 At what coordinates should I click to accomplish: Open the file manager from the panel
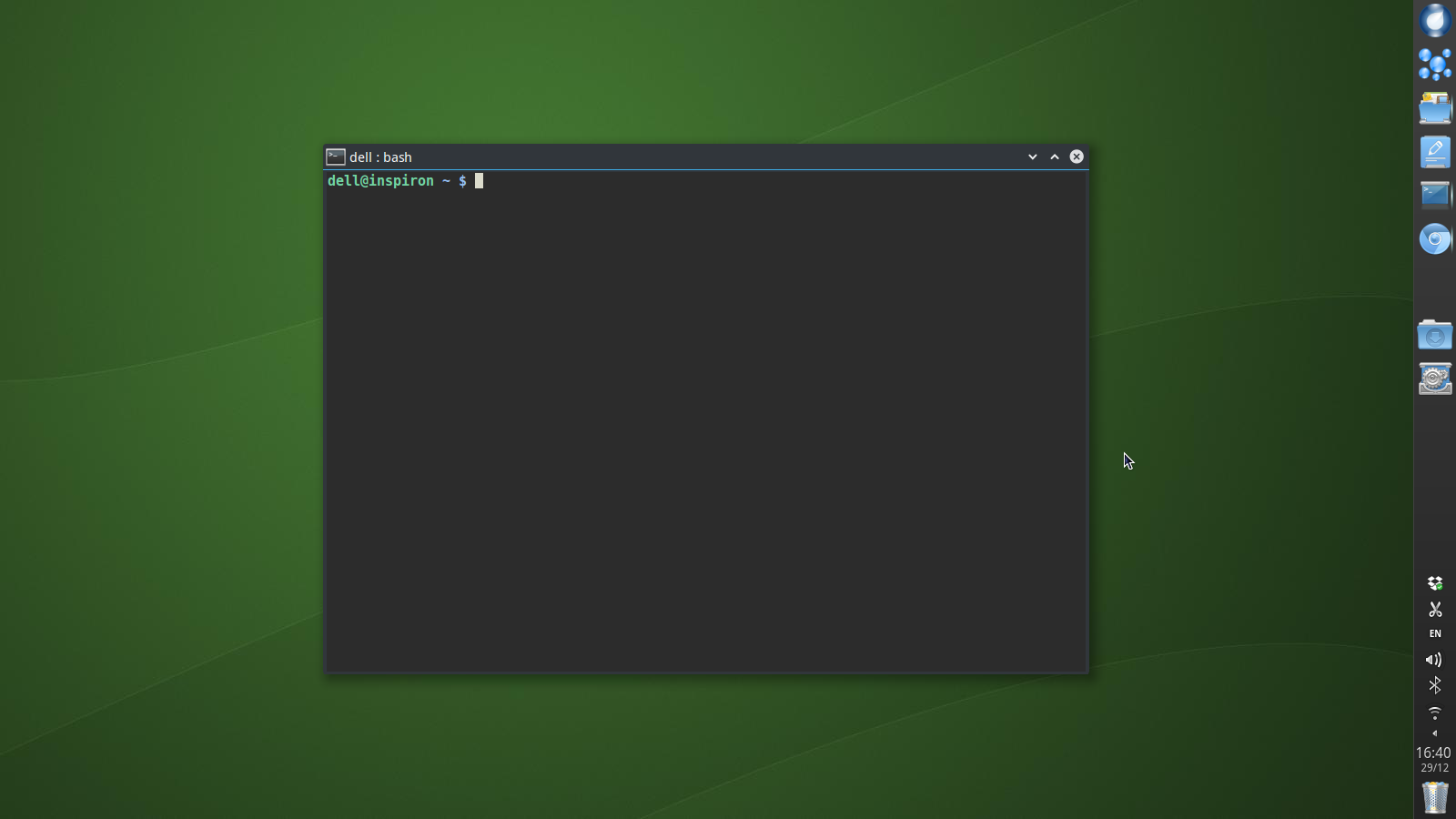coord(1435,108)
